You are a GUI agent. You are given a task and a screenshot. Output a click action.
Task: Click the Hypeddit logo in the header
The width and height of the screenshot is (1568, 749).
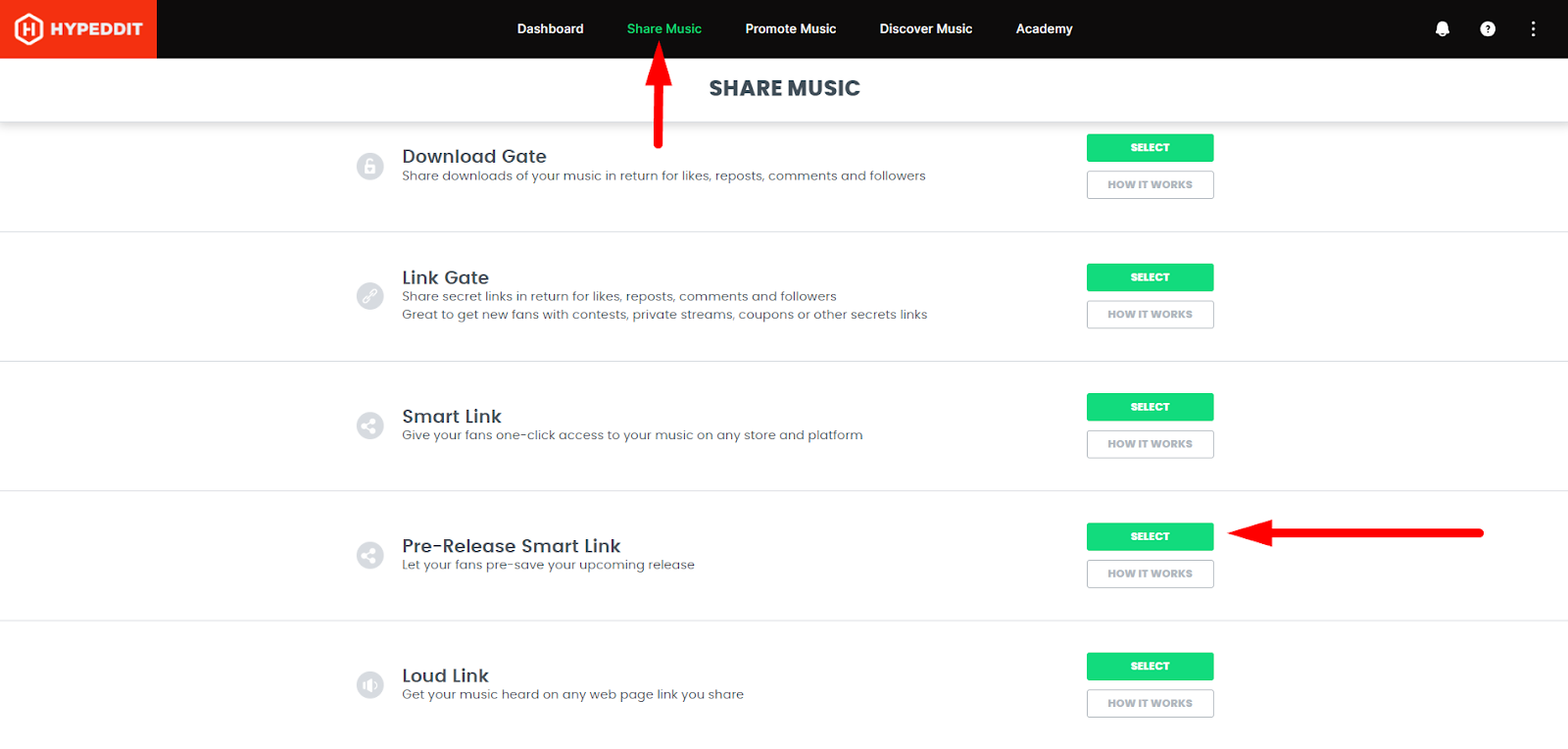tap(78, 29)
